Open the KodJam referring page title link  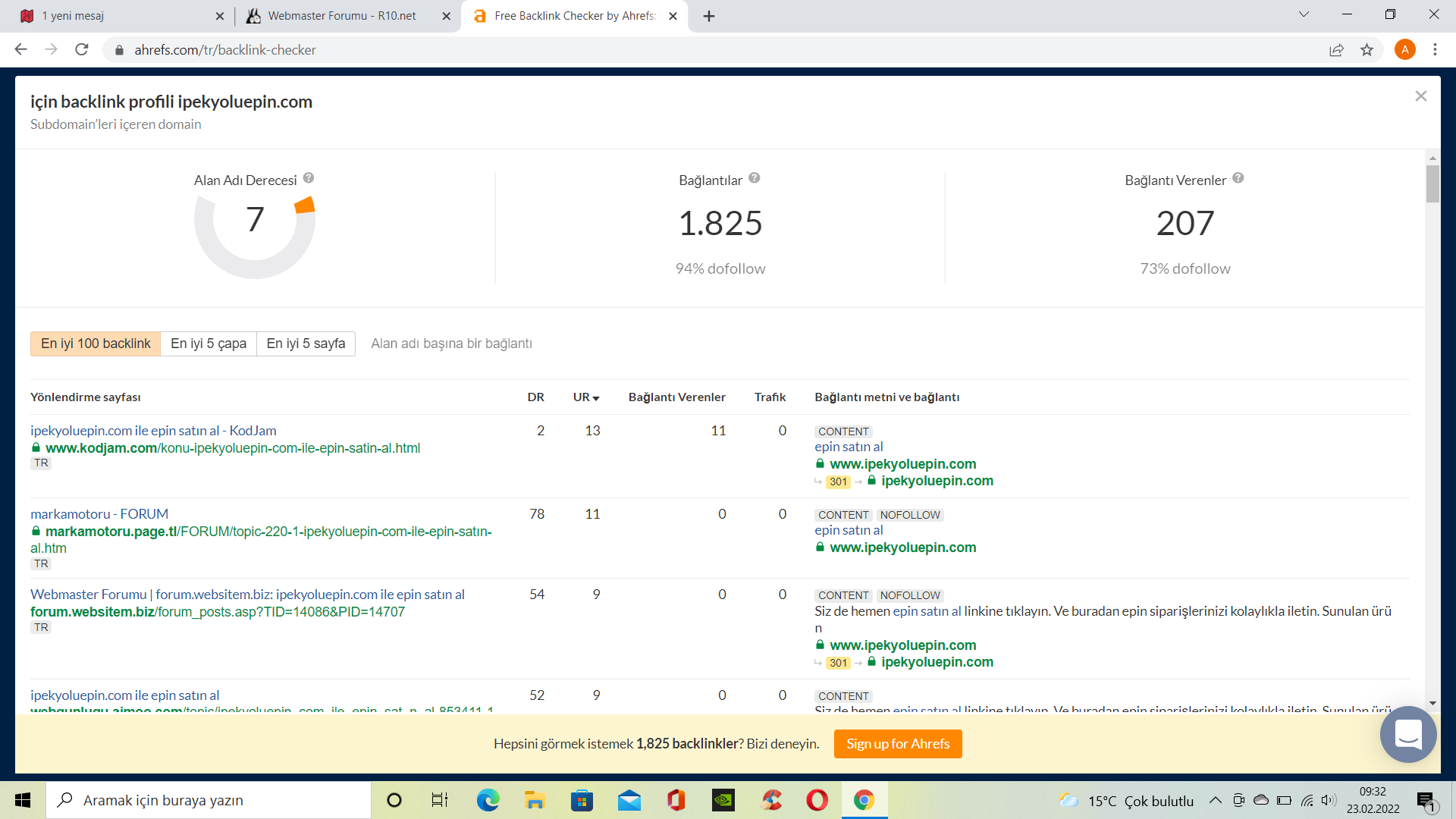coord(153,431)
